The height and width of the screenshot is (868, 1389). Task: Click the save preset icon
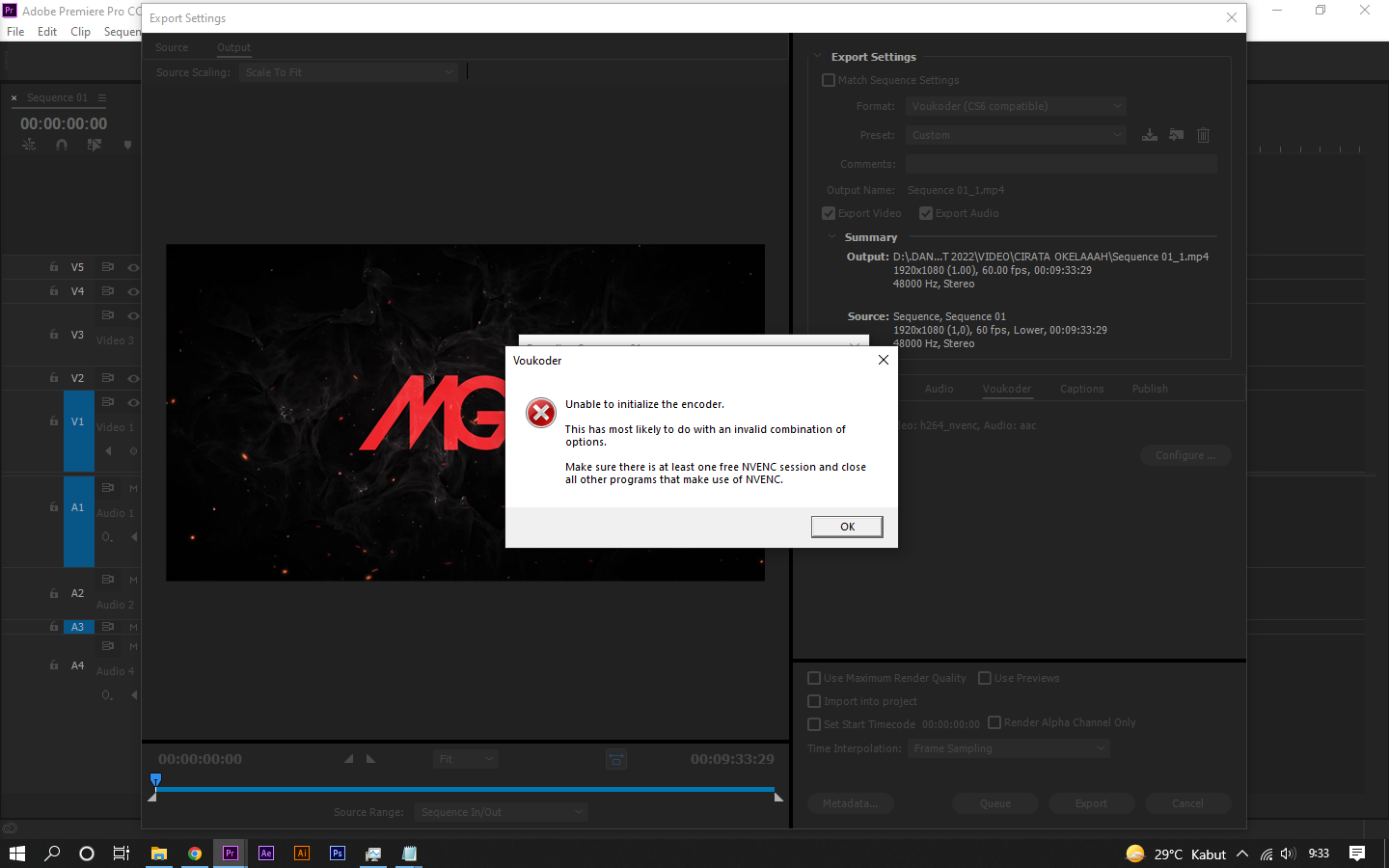click(1149, 135)
